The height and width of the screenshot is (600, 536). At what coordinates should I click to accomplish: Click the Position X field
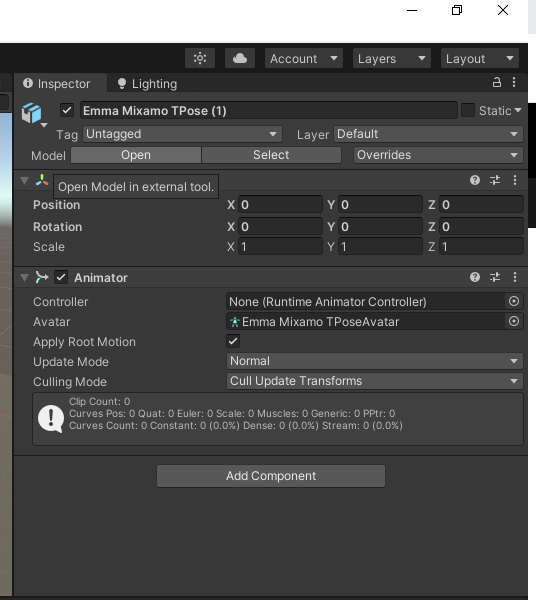(x=280, y=205)
